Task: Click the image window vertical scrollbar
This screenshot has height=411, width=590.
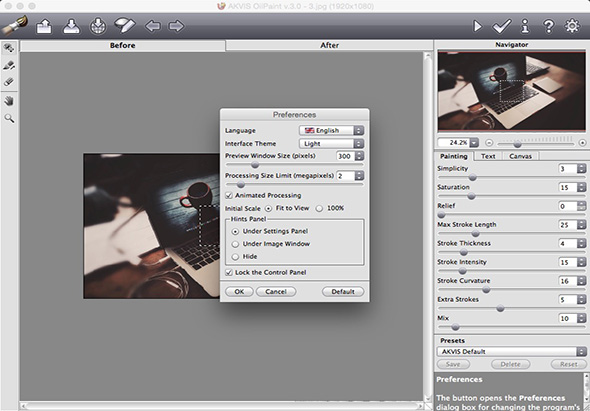Action: 427,227
